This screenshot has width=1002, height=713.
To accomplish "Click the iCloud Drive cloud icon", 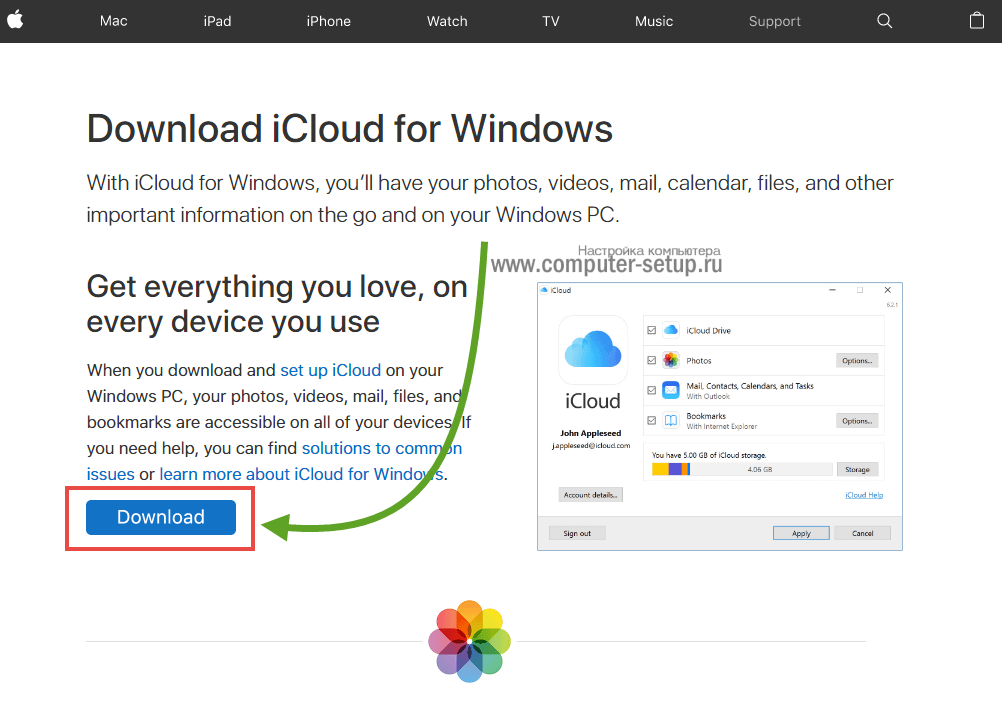I will tap(671, 330).
